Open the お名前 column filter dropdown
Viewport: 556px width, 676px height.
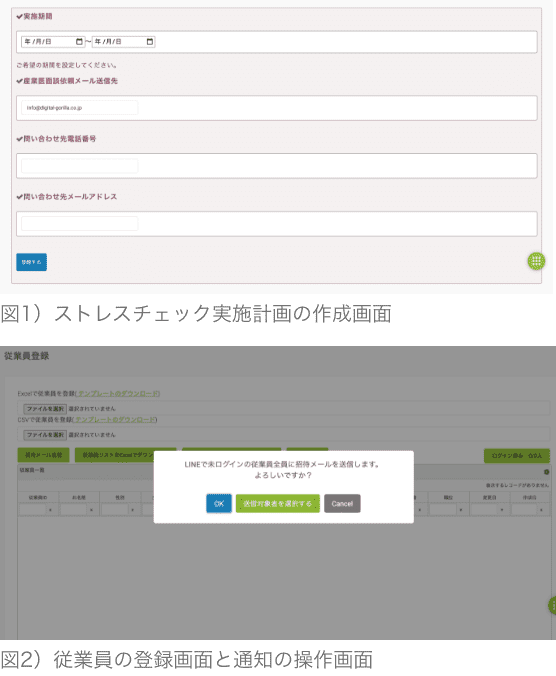91,510
